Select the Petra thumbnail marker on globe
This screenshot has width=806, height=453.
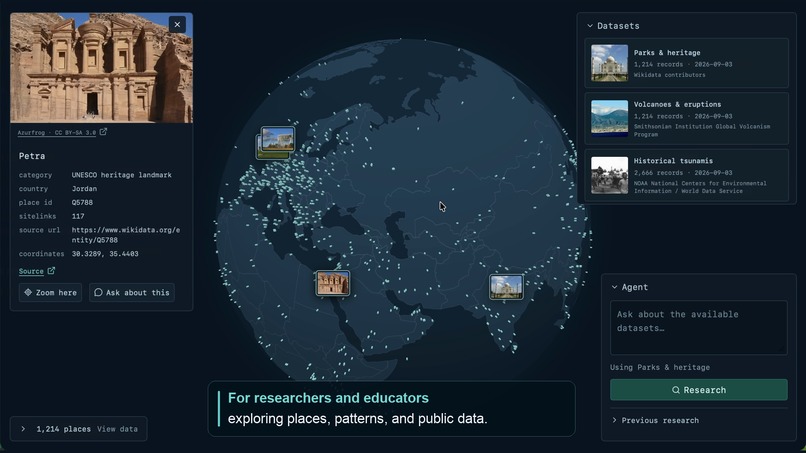(x=333, y=283)
